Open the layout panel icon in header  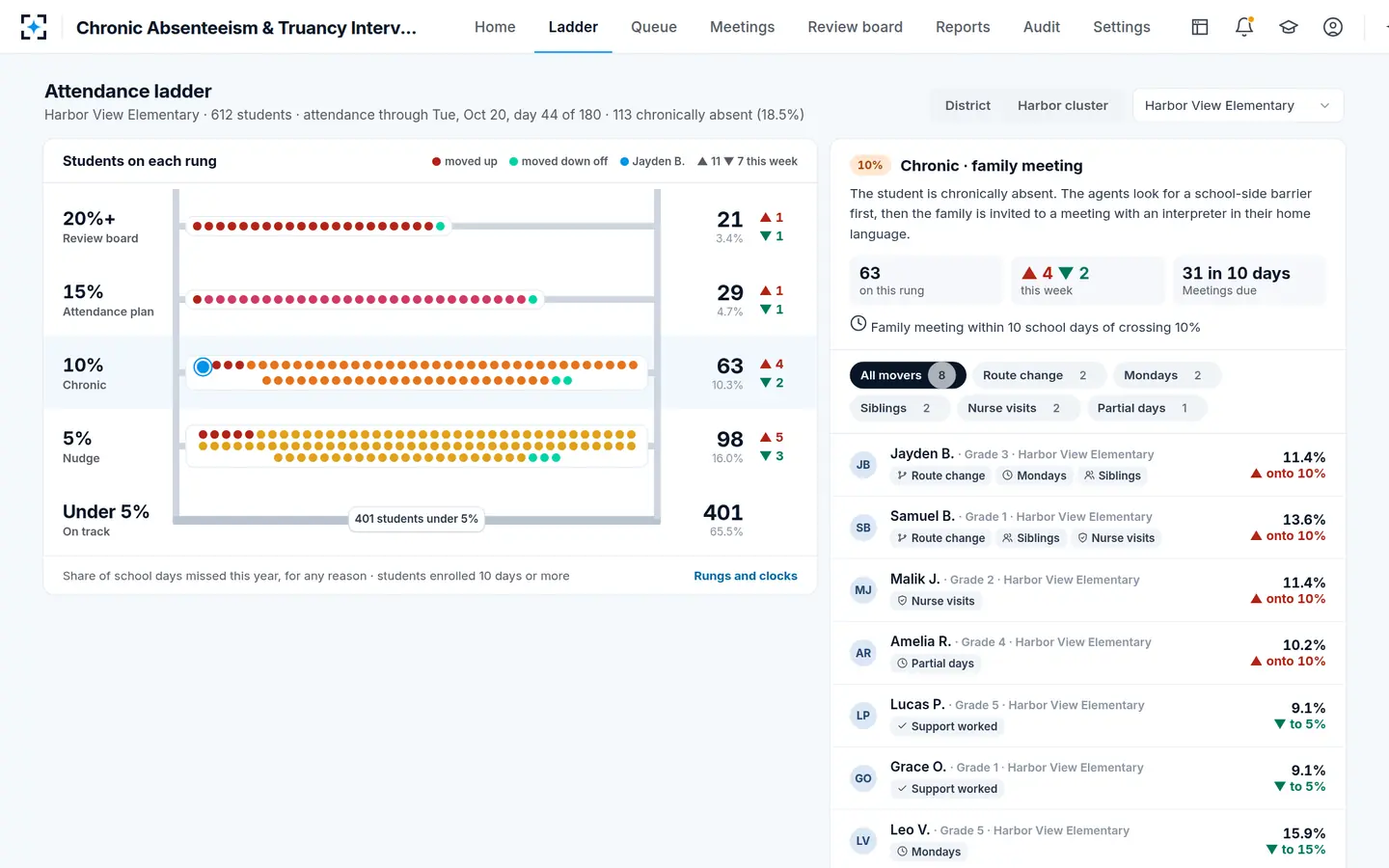point(1200,27)
